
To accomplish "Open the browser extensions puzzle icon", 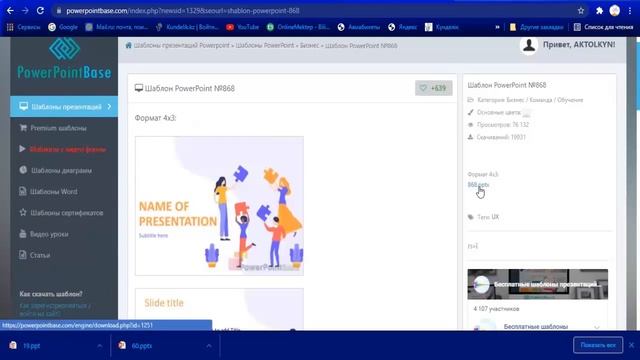I will (599, 11).
